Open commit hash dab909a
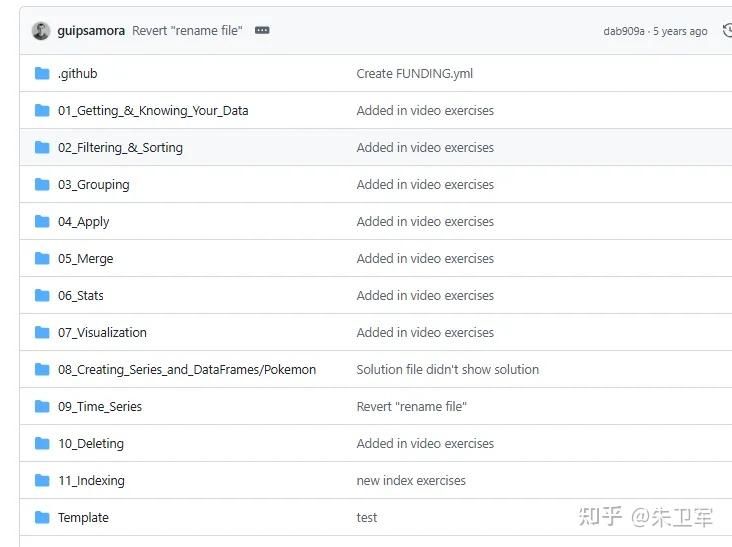The width and height of the screenshot is (732, 547). pyautogui.click(x=624, y=31)
